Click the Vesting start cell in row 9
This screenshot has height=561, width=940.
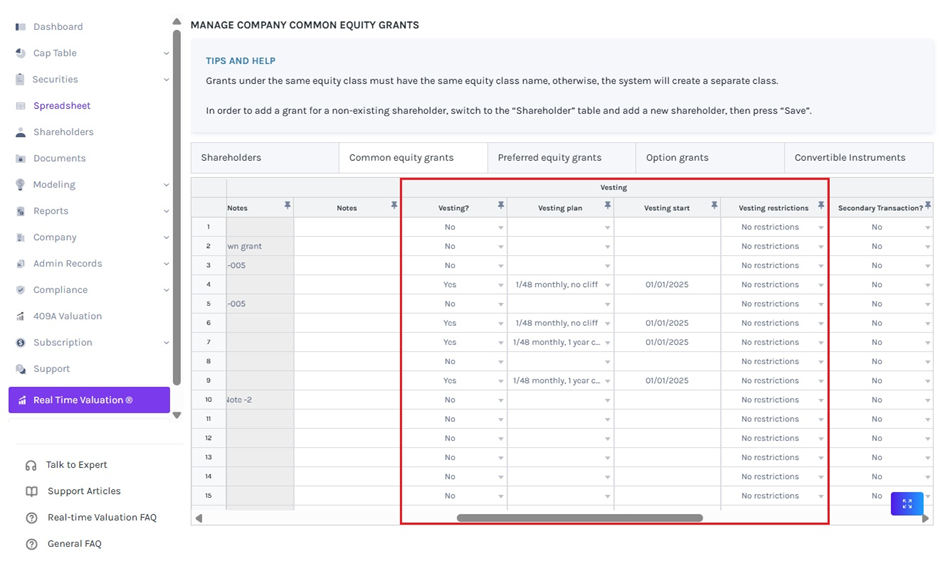(666, 381)
